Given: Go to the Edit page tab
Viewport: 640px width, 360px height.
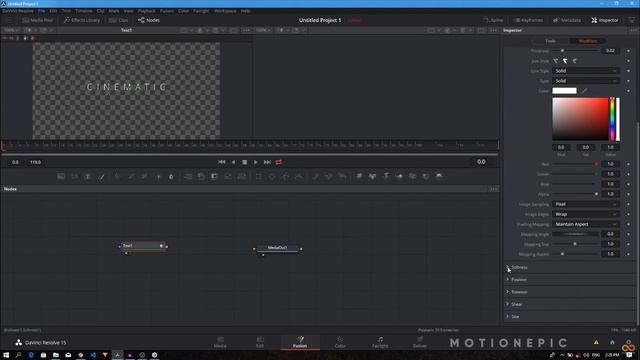Looking at the screenshot, I should (260, 342).
